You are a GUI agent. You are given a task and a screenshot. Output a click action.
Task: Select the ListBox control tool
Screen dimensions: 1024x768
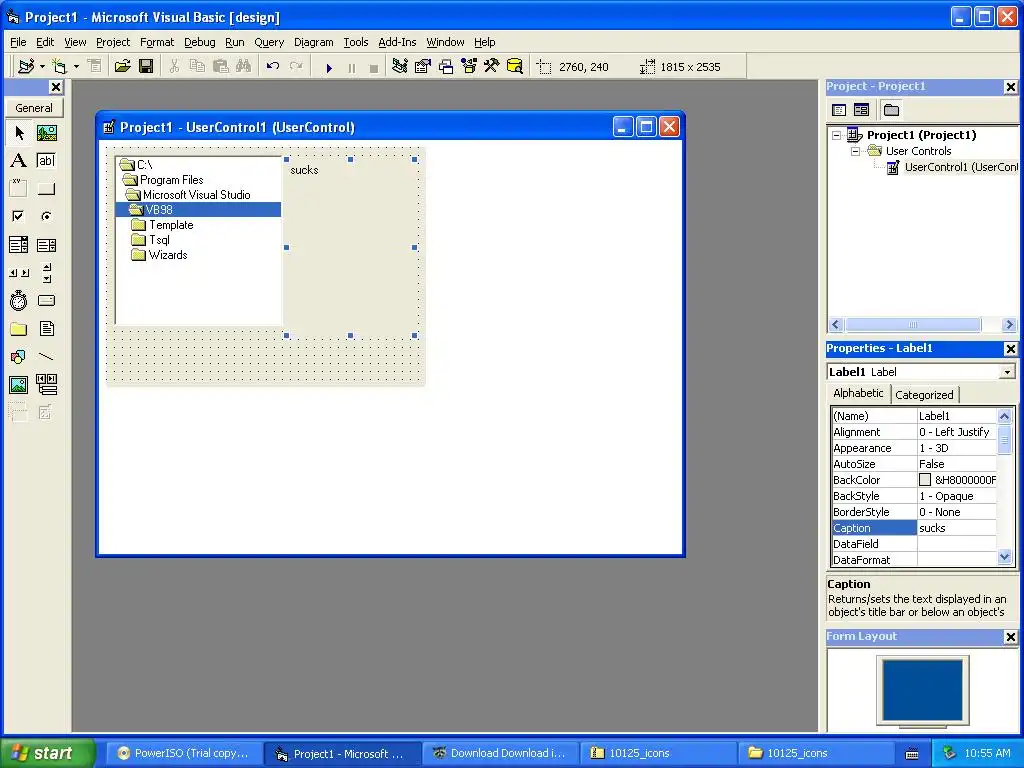tap(46, 245)
